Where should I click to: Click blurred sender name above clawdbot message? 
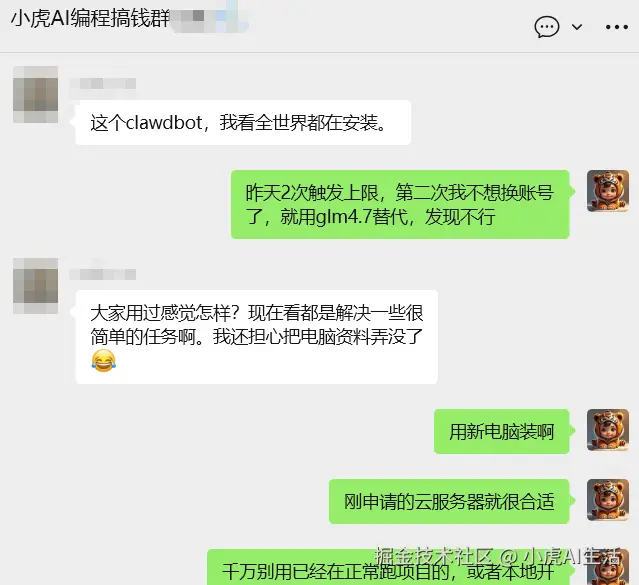point(102,84)
